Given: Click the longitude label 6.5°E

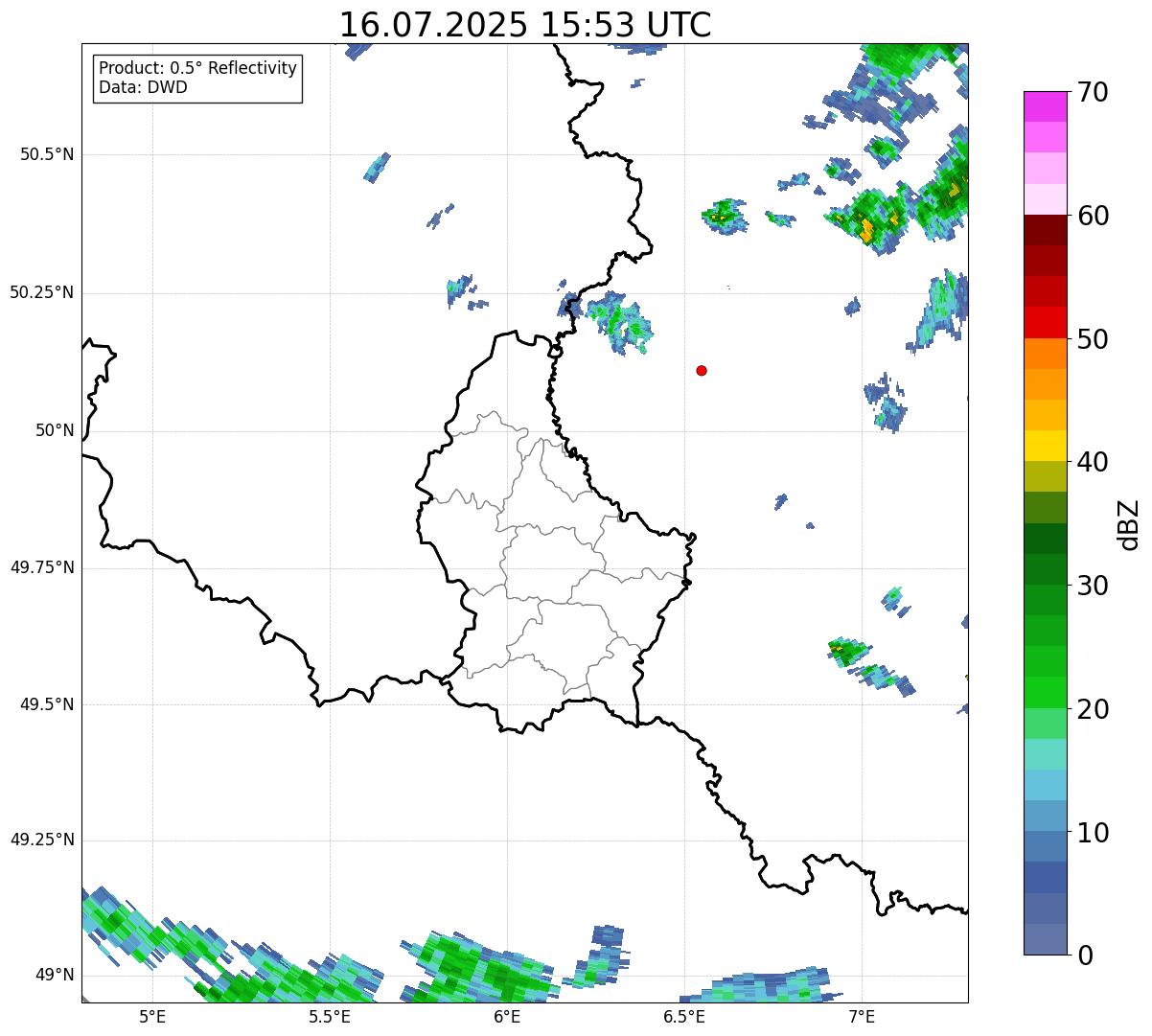Looking at the screenshot, I should coord(684,1017).
